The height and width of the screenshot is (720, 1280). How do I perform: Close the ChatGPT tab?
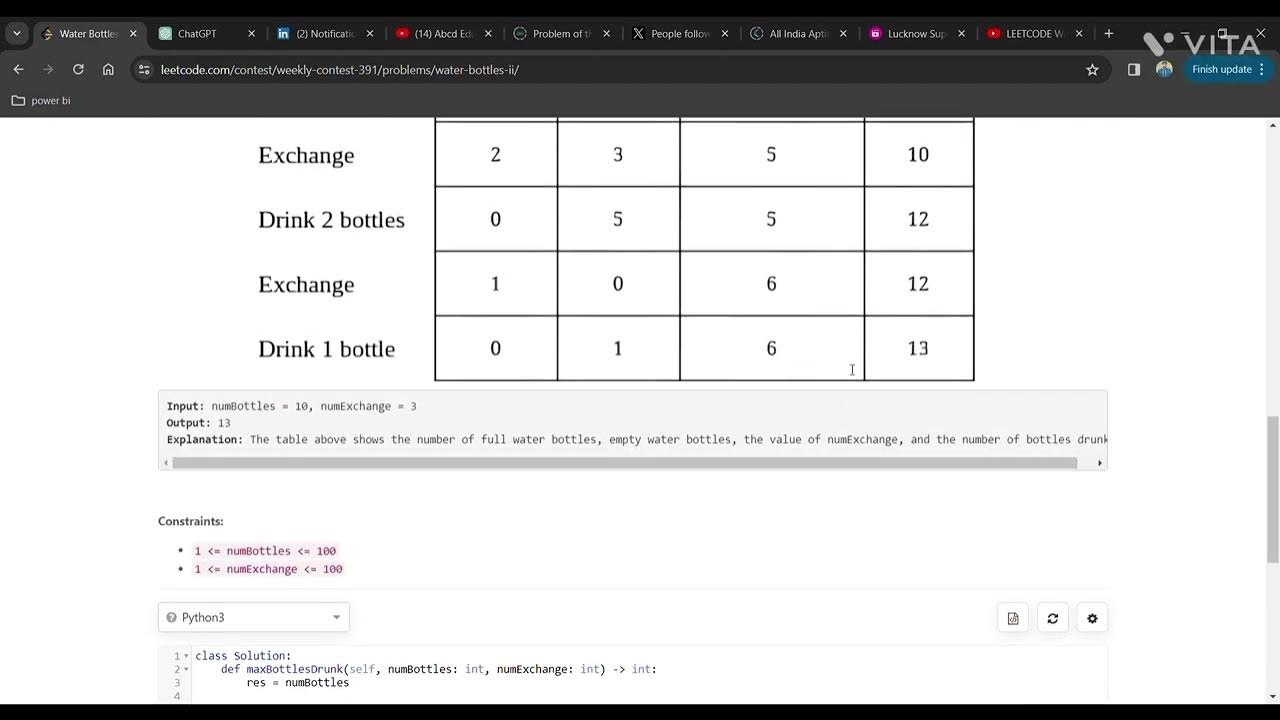coord(251,33)
